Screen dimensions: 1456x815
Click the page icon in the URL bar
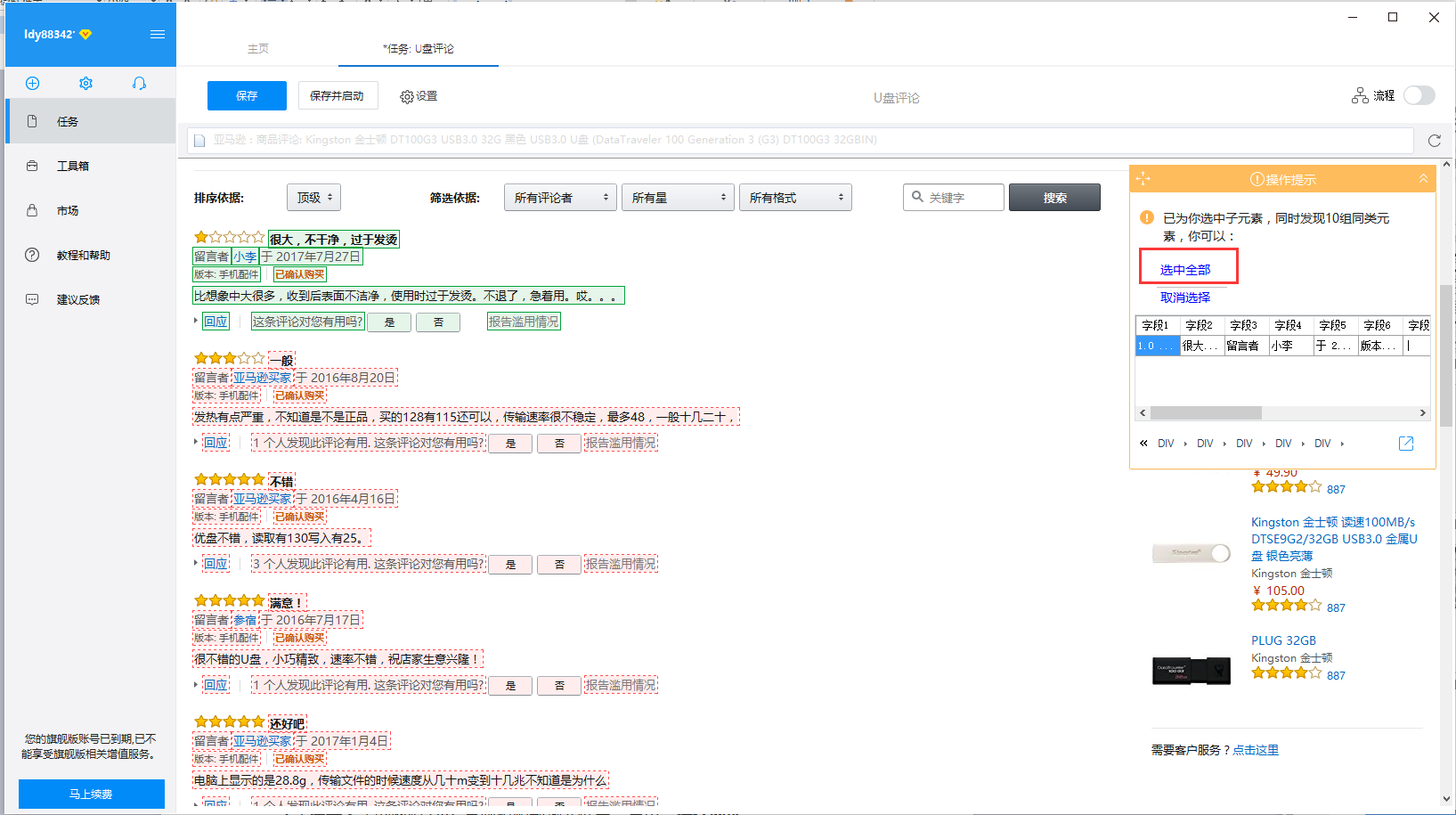[x=199, y=140]
